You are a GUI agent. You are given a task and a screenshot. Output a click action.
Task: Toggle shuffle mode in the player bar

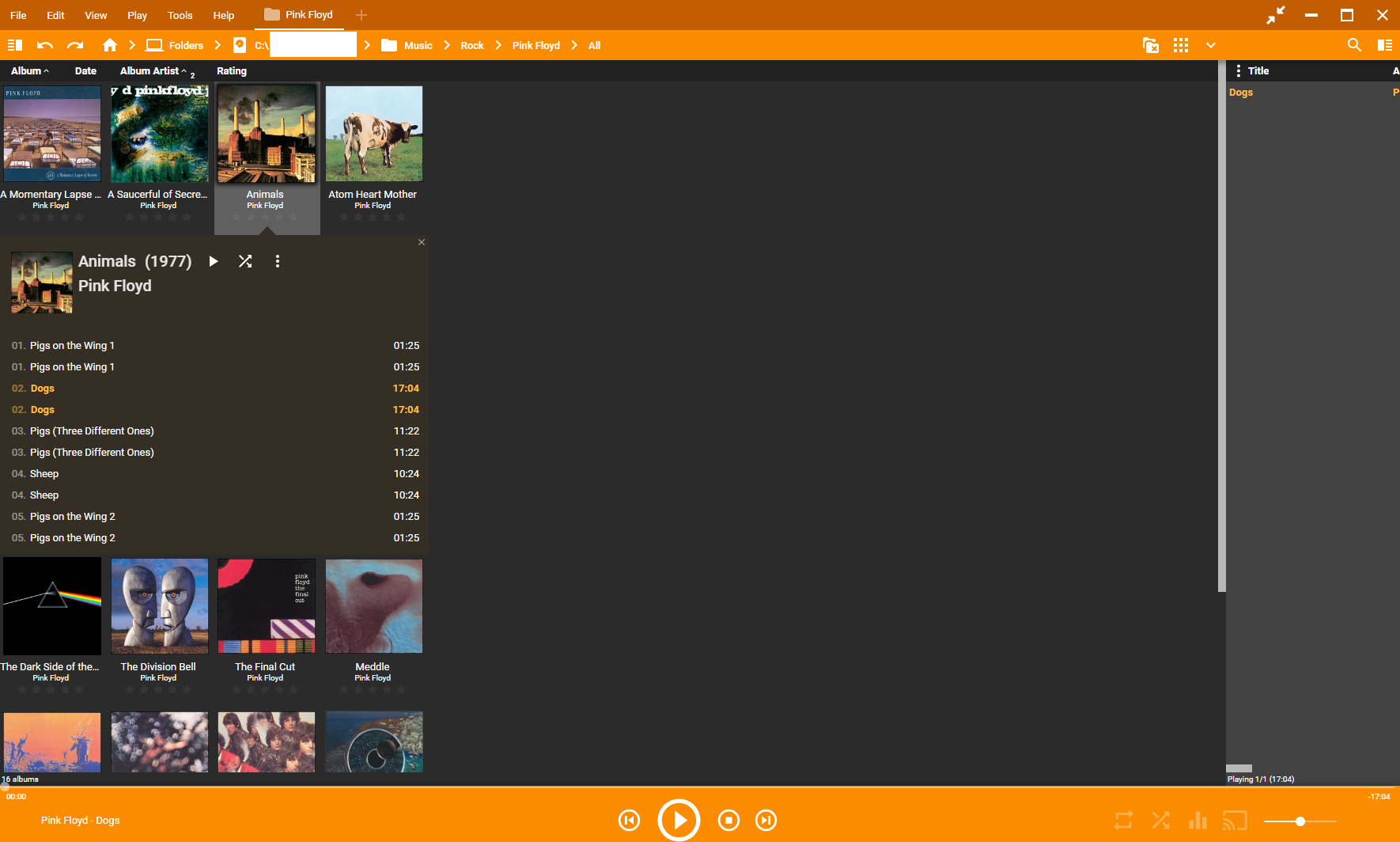point(1160,821)
